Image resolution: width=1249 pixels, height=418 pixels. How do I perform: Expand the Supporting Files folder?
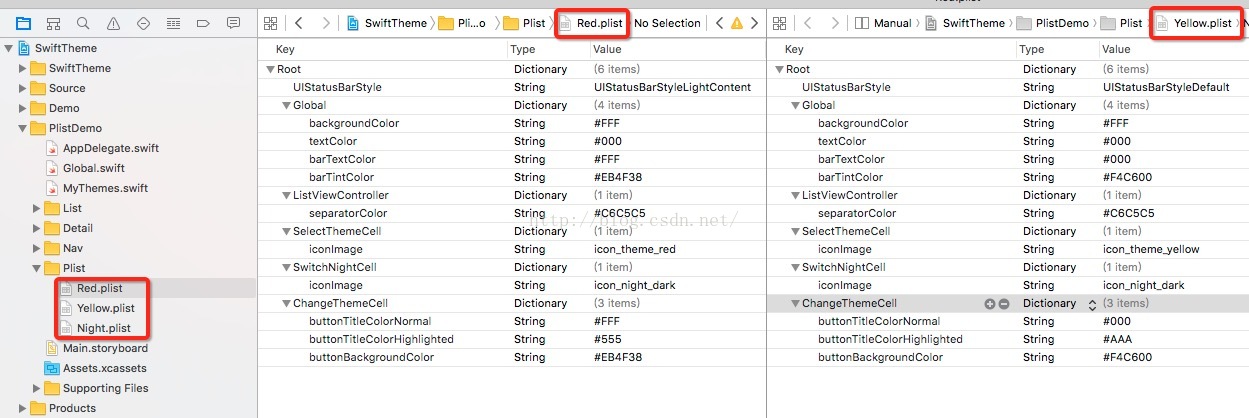click(x=37, y=388)
